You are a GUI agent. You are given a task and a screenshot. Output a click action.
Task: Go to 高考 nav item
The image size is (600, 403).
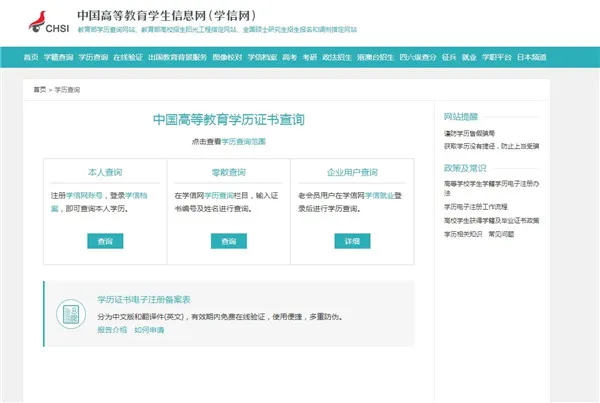[290, 57]
